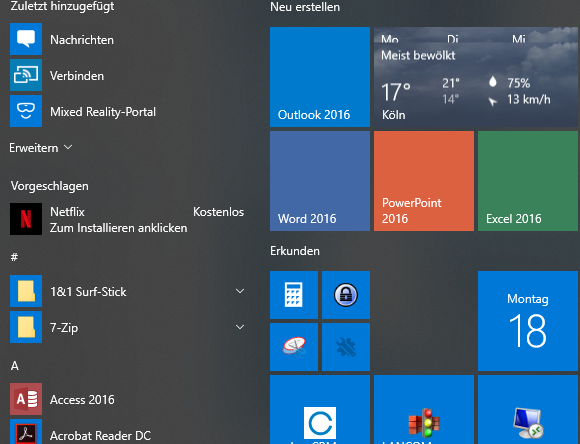This screenshot has width=580, height=444.
Task: Click the 1&1 Surf-Stick label
Action: point(88,292)
